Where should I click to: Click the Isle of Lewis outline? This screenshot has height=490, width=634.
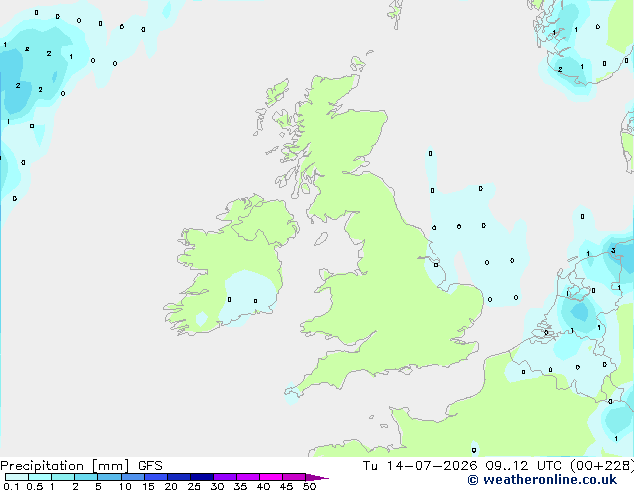tap(277, 92)
